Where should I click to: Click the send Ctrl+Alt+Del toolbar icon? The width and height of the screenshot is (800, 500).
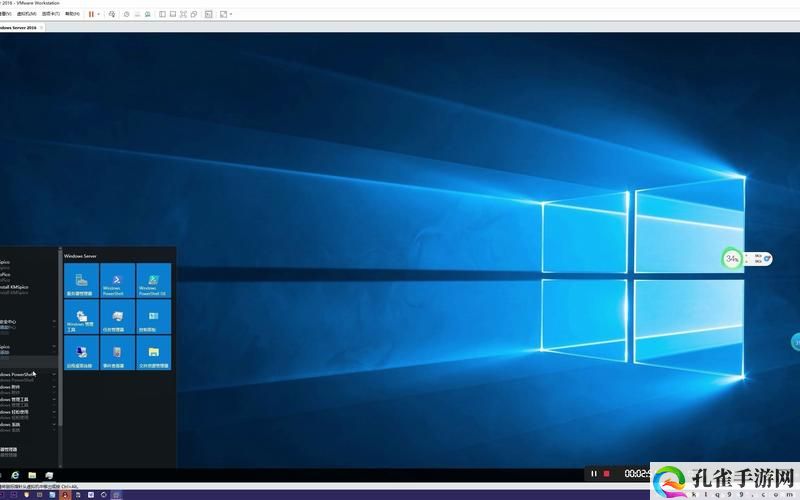pos(112,14)
